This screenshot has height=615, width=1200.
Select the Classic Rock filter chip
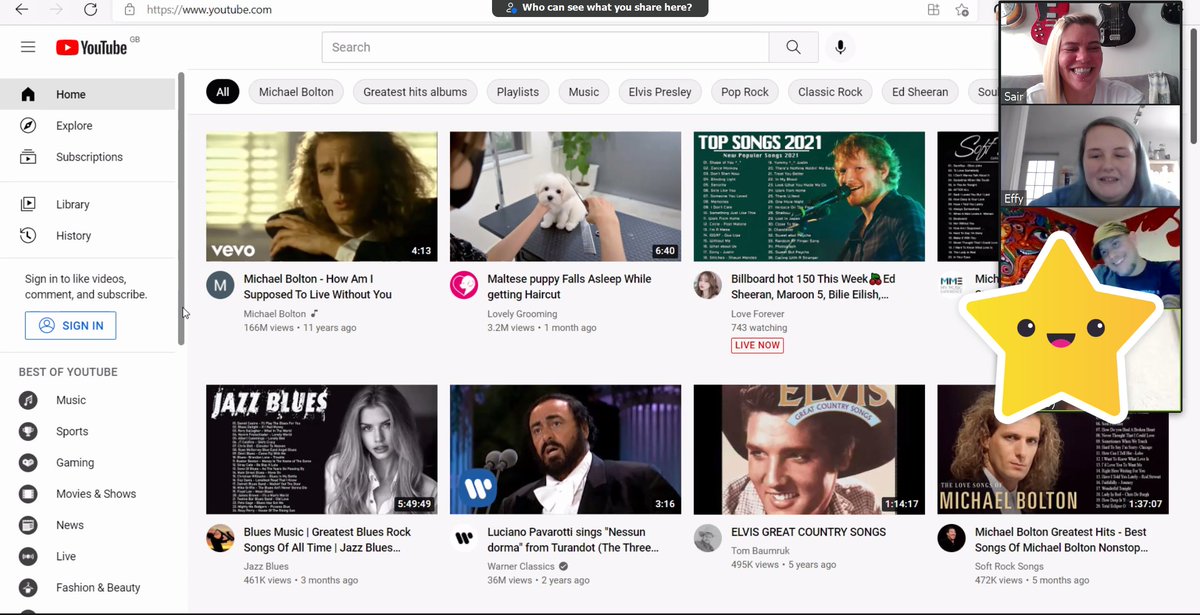coord(830,92)
